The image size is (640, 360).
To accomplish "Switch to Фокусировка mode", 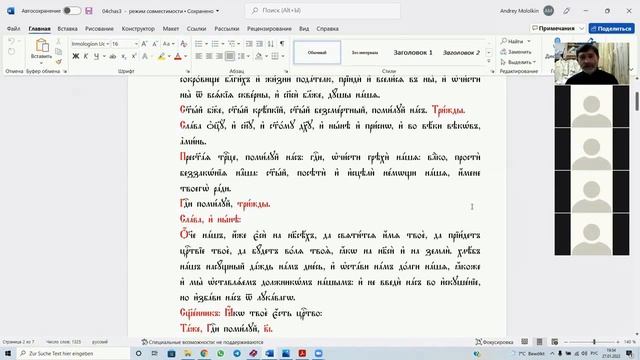I will (x=494, y=342).
